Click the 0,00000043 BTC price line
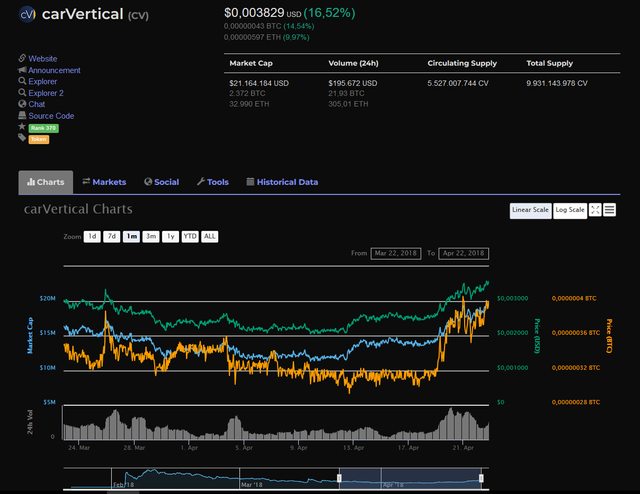 pos(269,26)
